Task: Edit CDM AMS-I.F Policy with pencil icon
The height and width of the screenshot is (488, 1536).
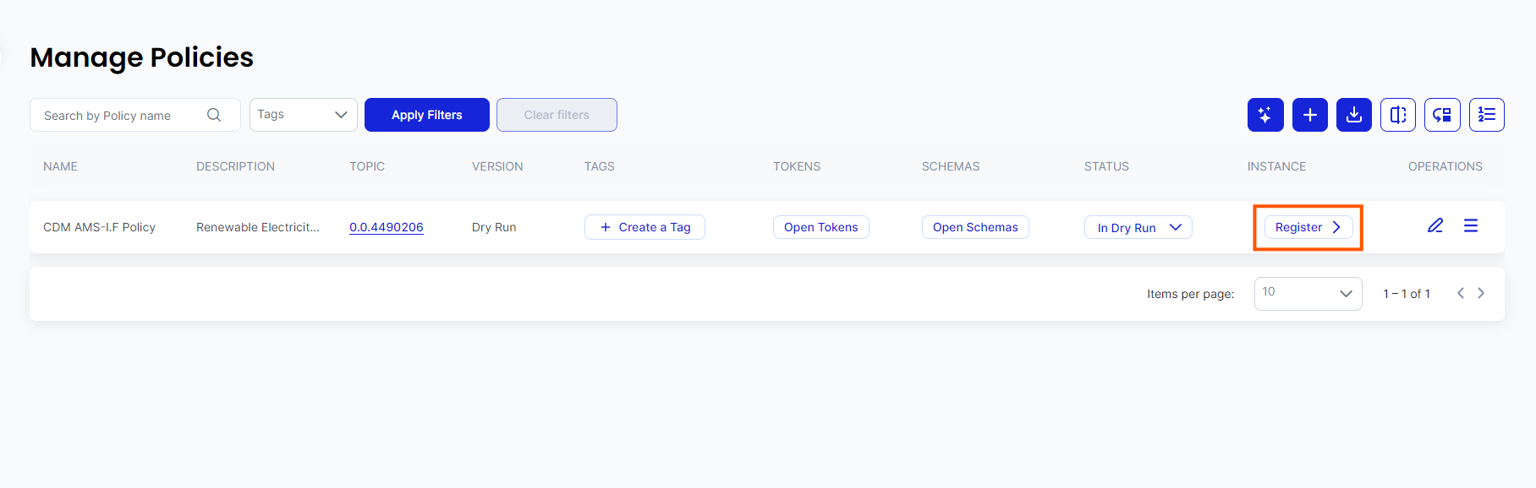Action: [1435, 226]
